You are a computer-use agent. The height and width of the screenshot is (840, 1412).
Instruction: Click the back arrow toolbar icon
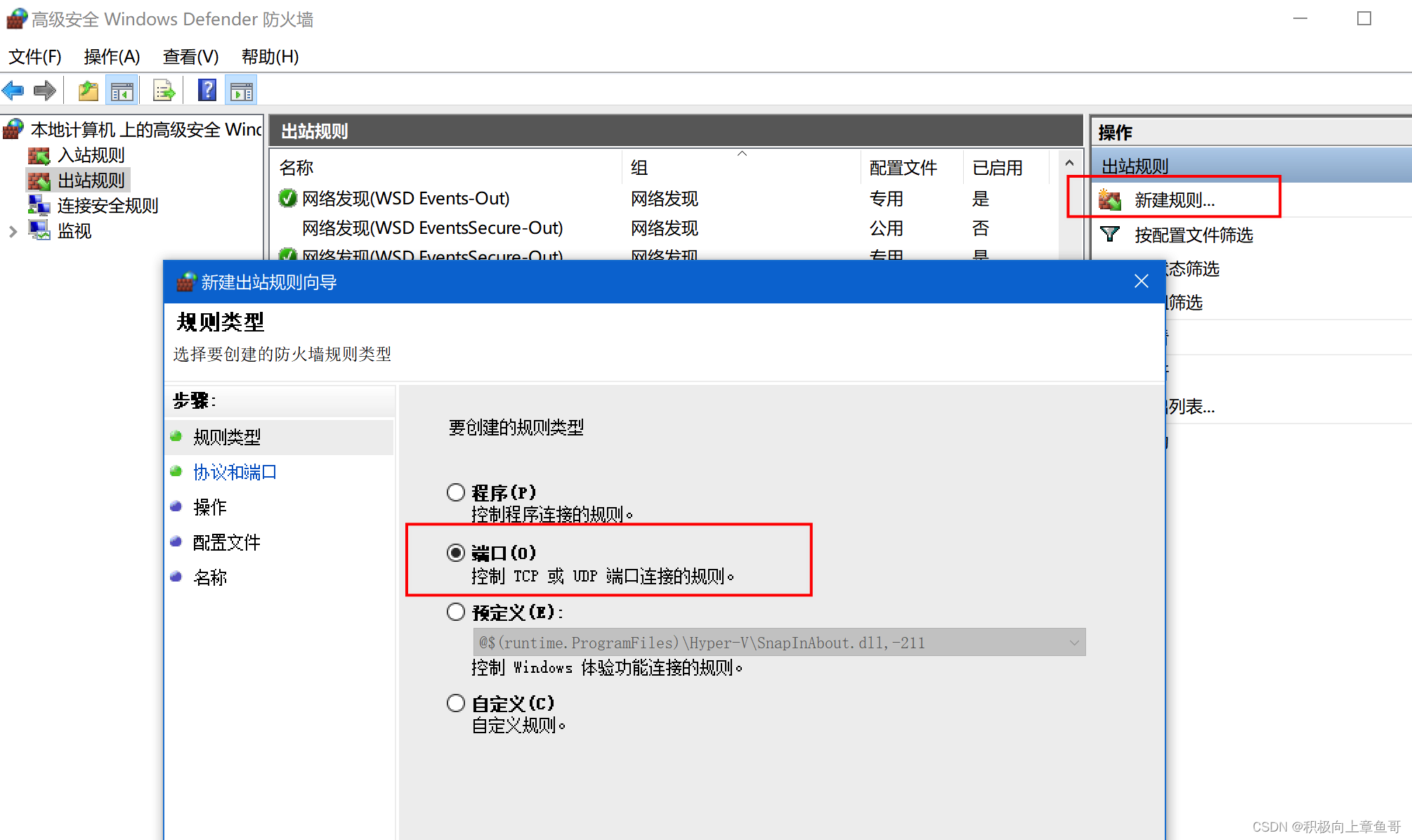pos(13,91)
